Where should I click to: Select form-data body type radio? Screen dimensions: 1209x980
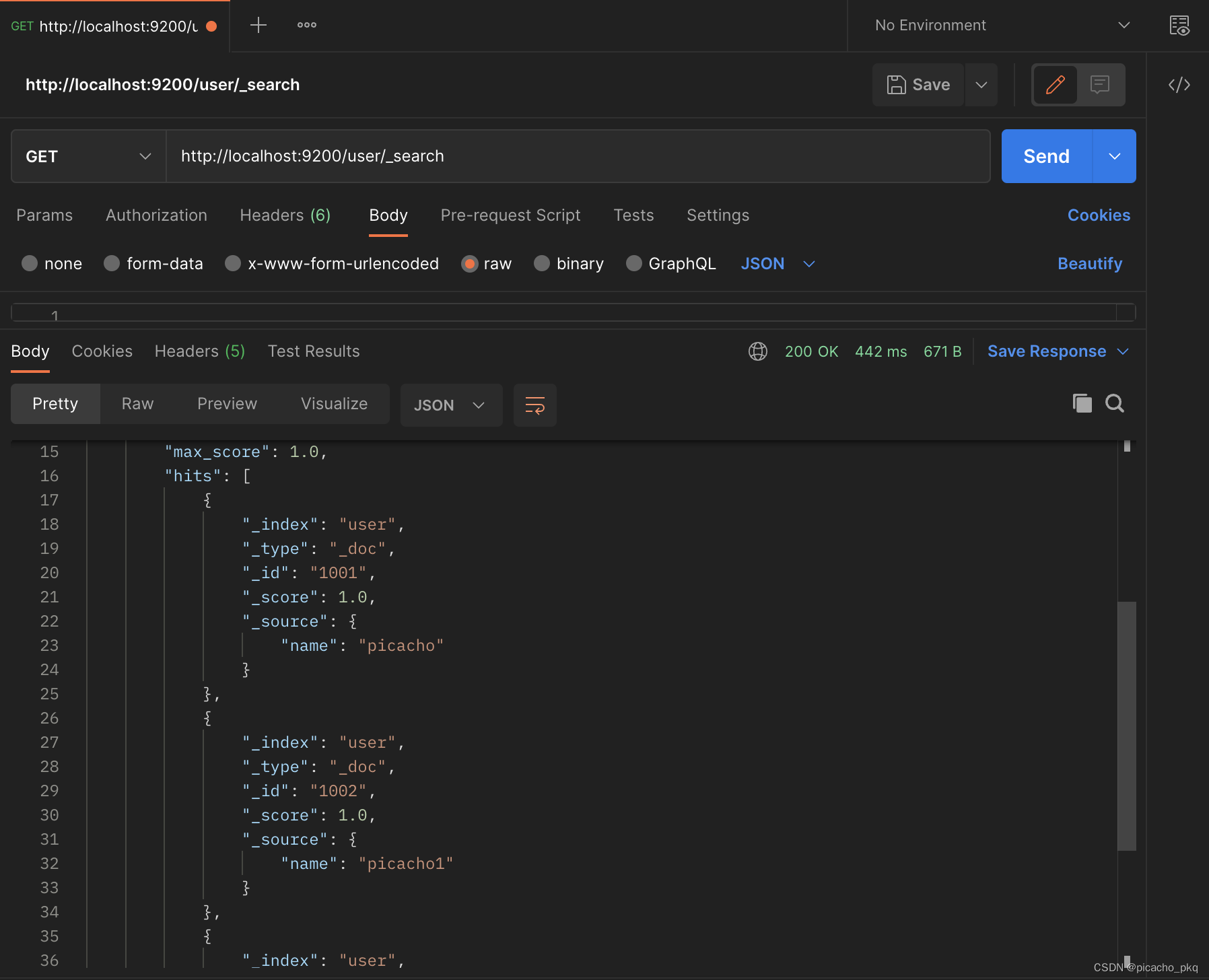click(x=112, y=263)
